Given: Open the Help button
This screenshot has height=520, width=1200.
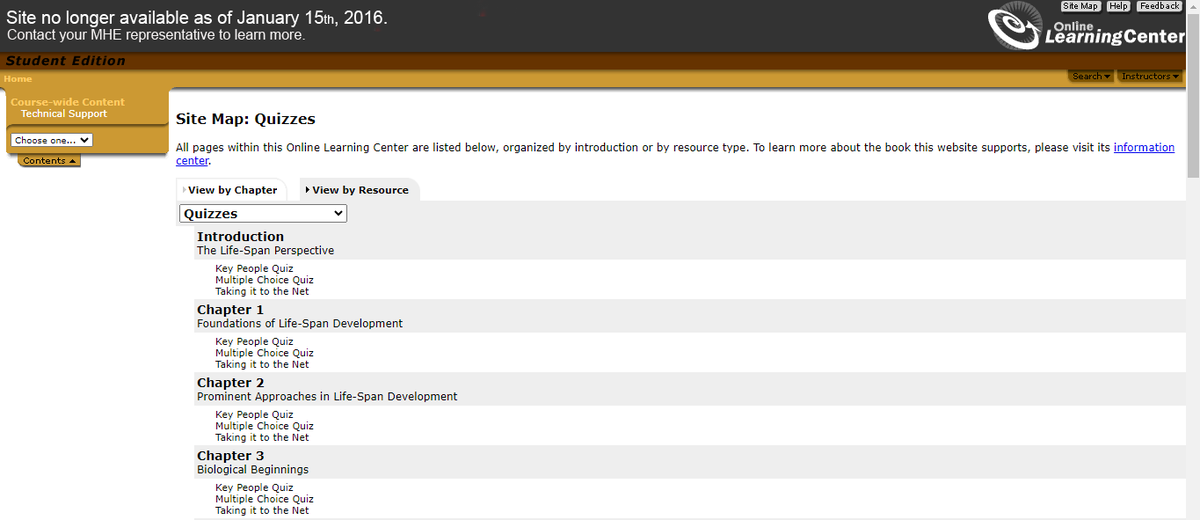Looking at the screenshot, I should (1118, 6).
